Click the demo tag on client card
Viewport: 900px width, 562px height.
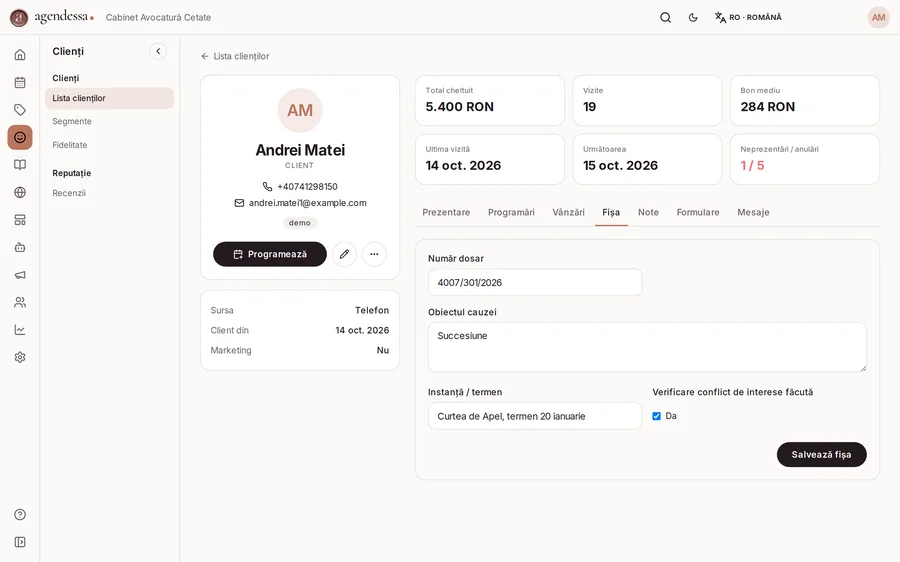(x=300, y=223)
